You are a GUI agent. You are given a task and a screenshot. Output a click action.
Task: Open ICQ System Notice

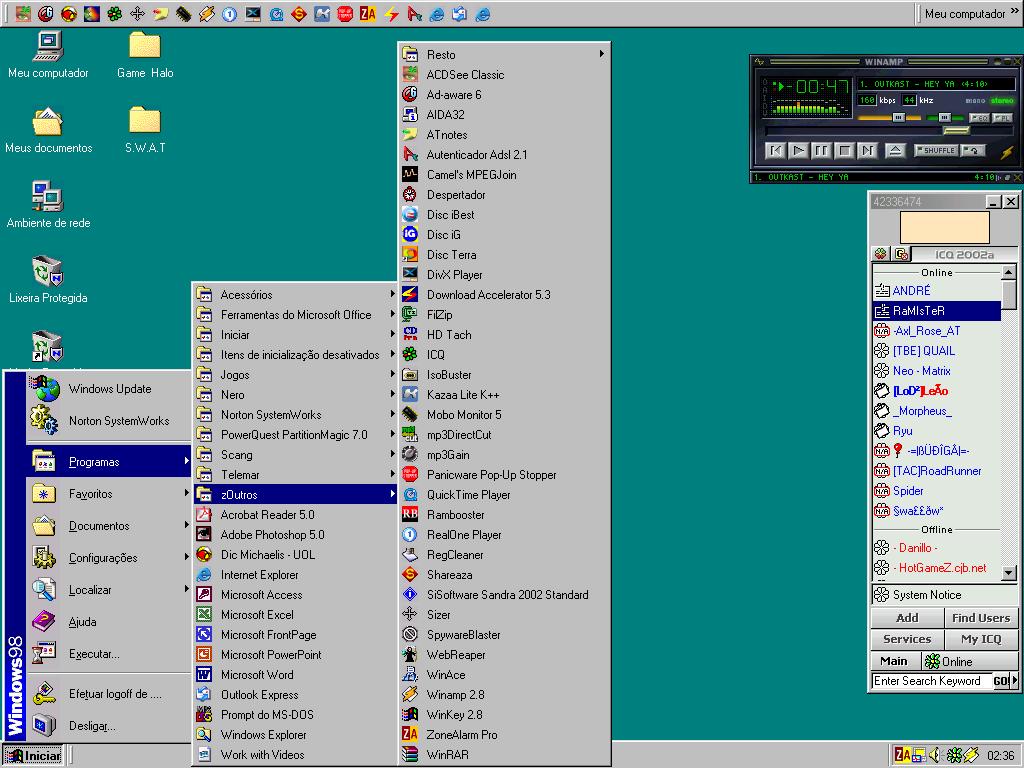click(944, 594)
